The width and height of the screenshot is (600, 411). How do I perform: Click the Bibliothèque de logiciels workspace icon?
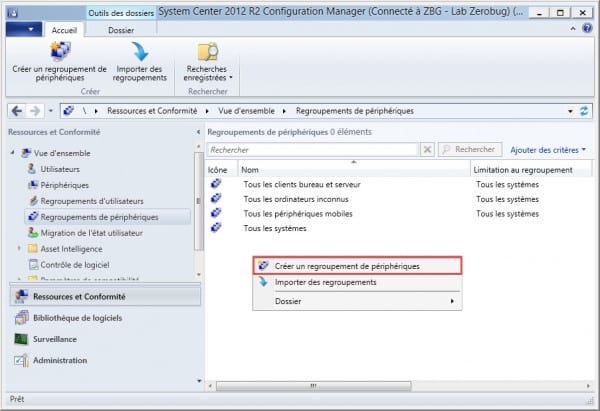click(x=21, y=318)
